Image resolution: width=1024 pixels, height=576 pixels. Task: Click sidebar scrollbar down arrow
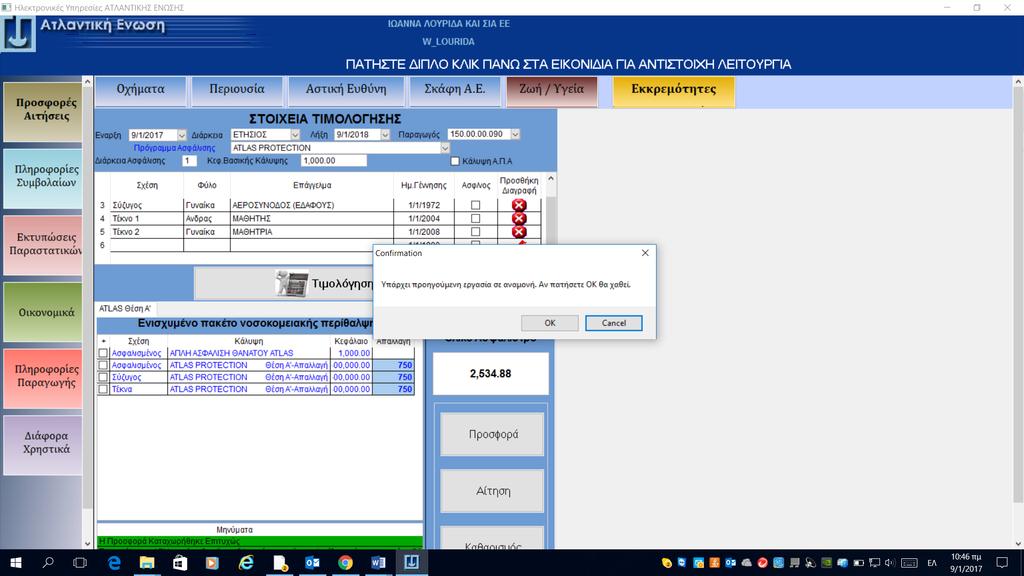(x=88, y=543)
